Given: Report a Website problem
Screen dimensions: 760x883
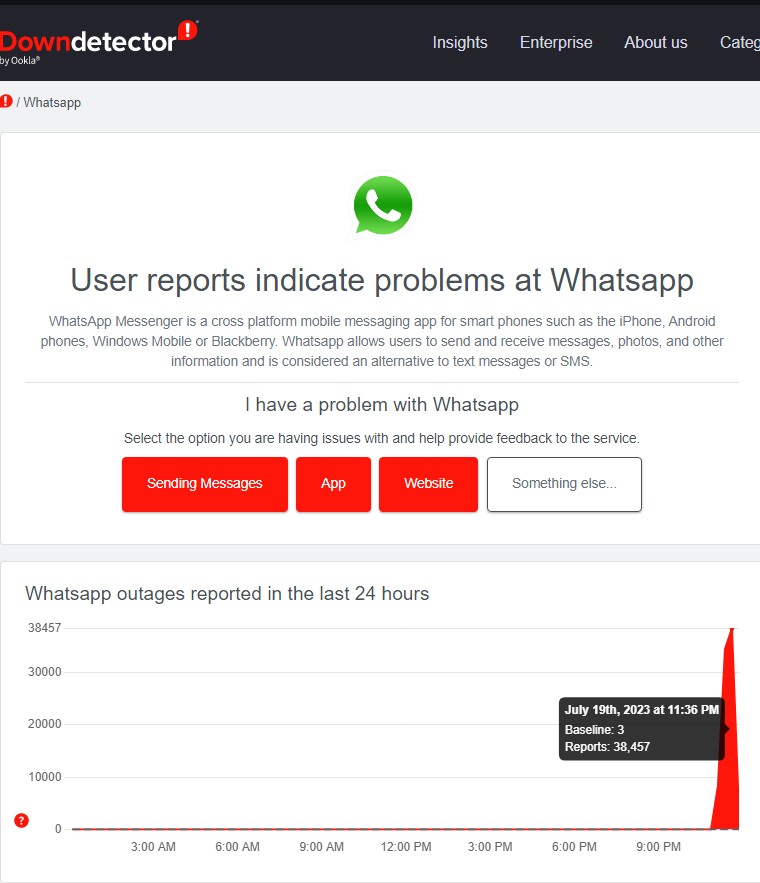Looking at the screenshot, I should click(x=428, y=484).
